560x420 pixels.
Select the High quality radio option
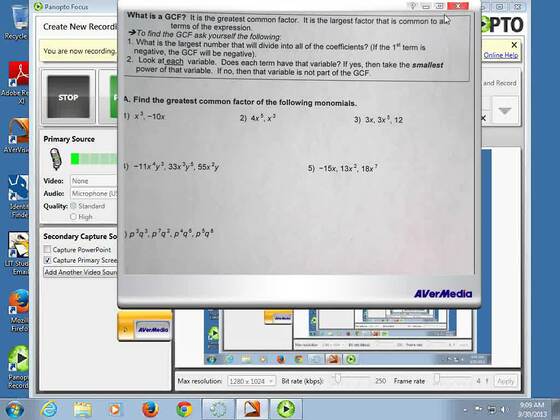point(74,216)
